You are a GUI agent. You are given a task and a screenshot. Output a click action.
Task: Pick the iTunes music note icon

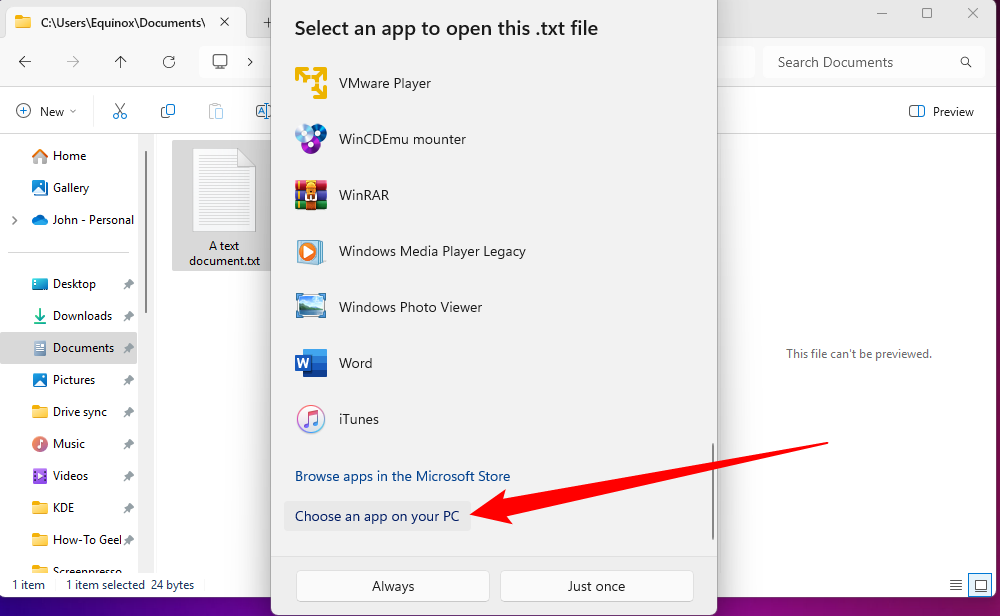311,419
